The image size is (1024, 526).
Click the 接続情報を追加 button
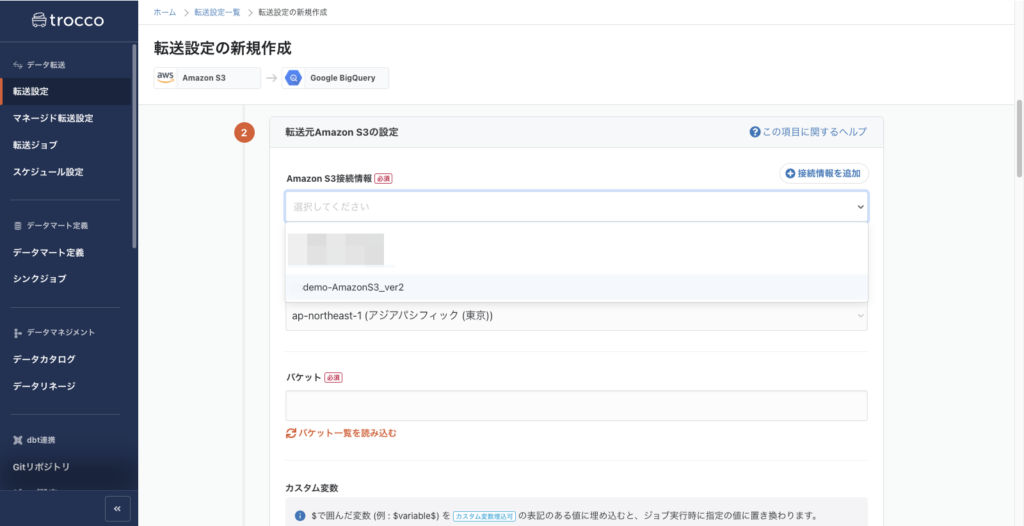(x=824, y=173)
